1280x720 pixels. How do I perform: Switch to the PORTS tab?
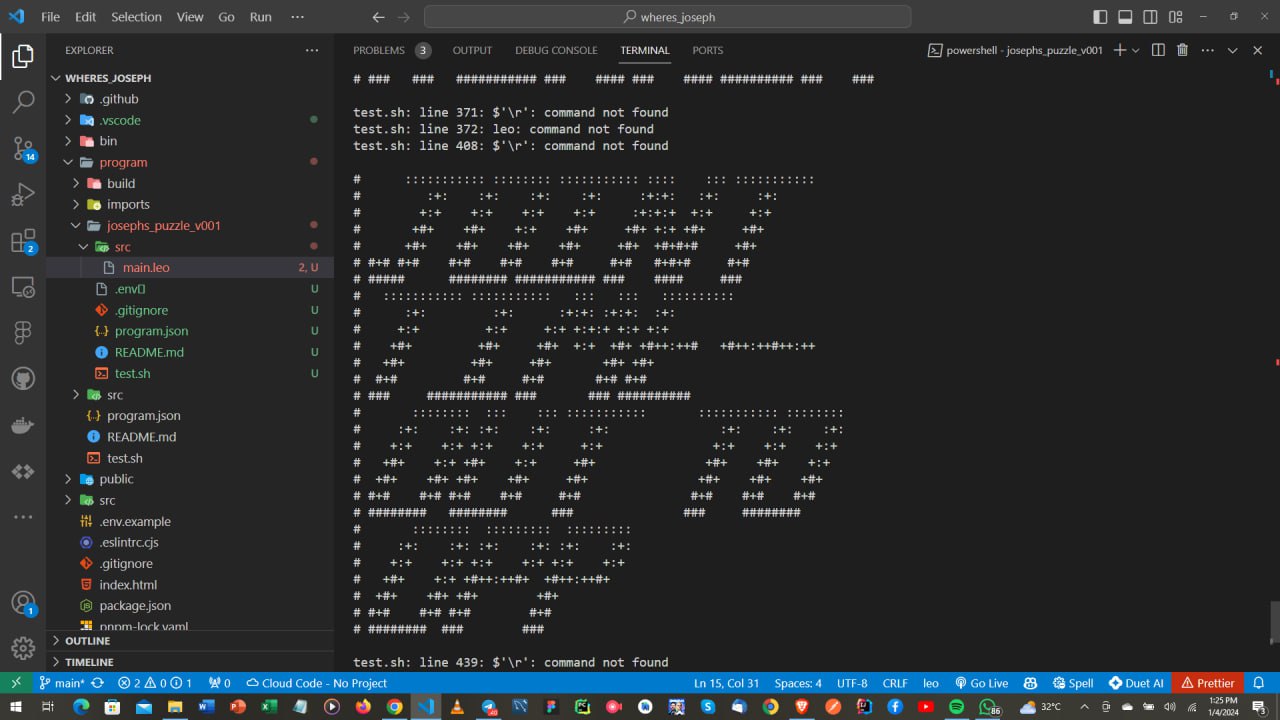coord(707,50)
